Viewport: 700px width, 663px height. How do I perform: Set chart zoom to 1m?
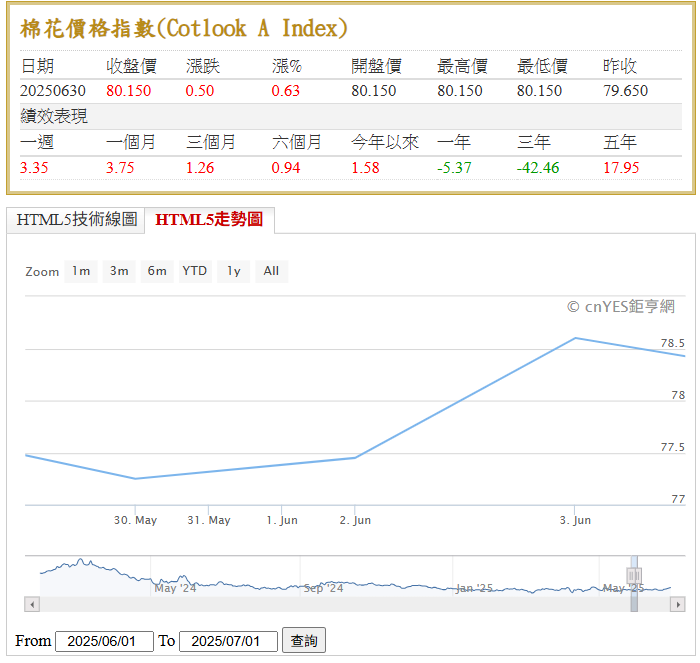click(81, 271)
